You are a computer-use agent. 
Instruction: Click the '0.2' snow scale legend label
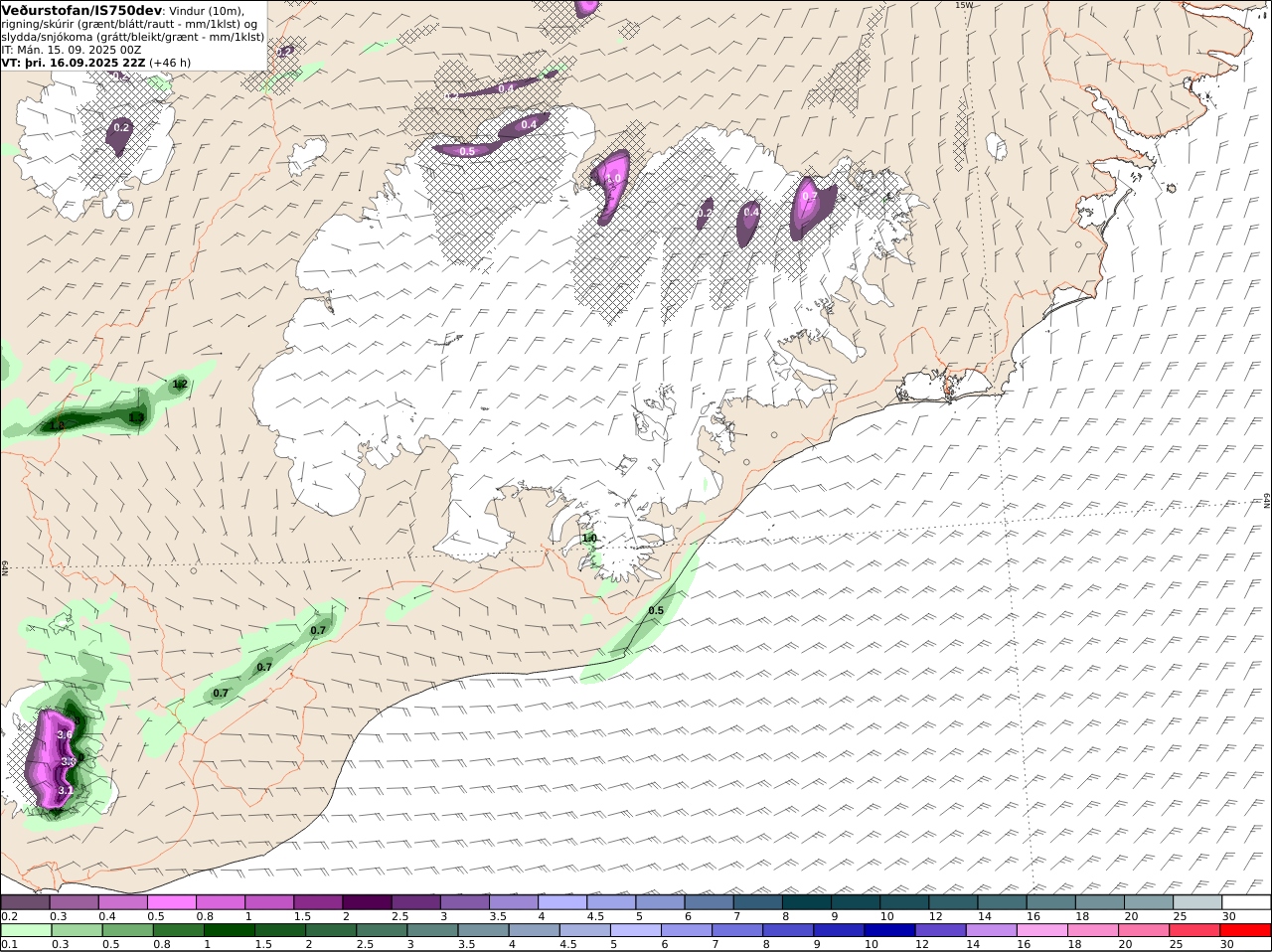tap(9, 916)
